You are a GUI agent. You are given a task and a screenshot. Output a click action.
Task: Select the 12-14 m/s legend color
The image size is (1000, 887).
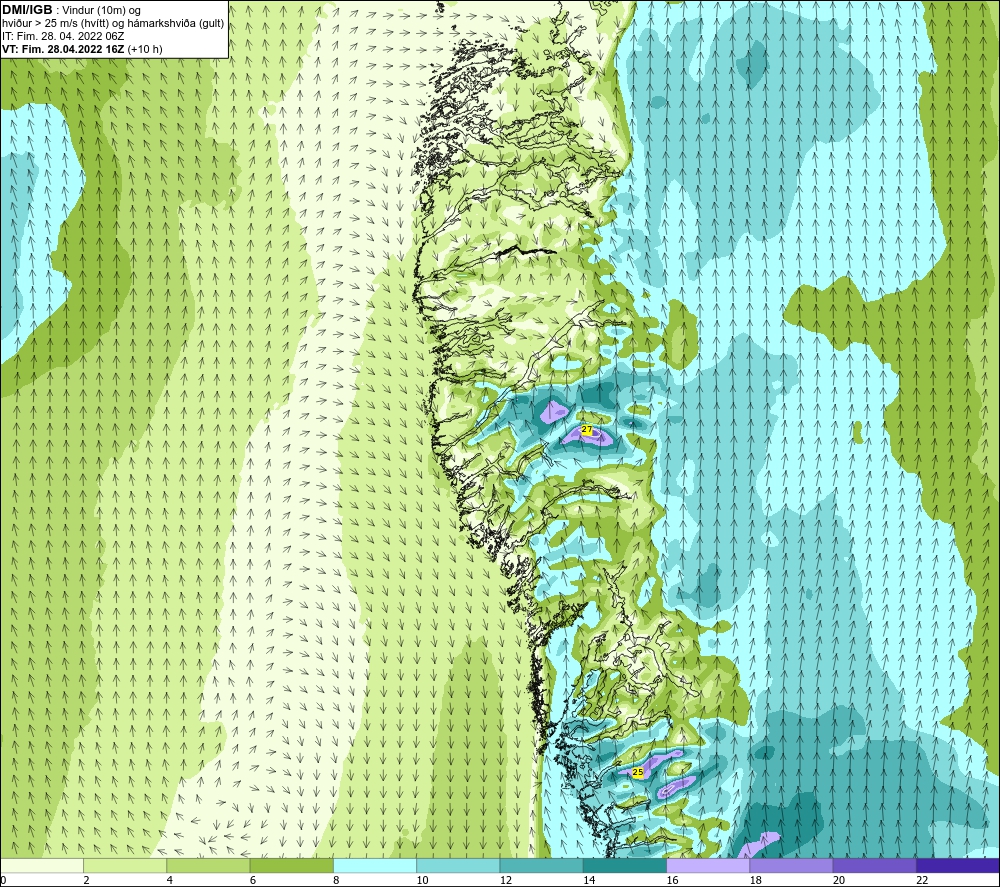pyautogui.click(x=541, y=865)
